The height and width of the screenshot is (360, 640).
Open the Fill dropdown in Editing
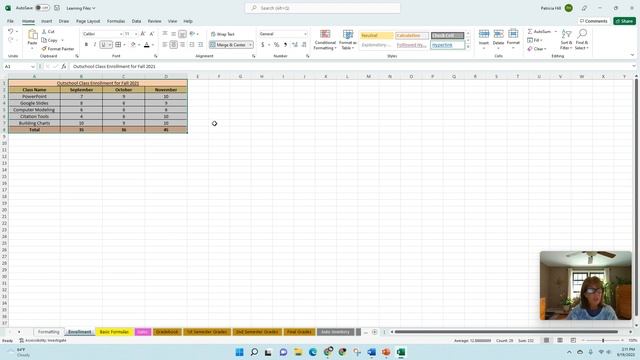click(x=535, y=40)
